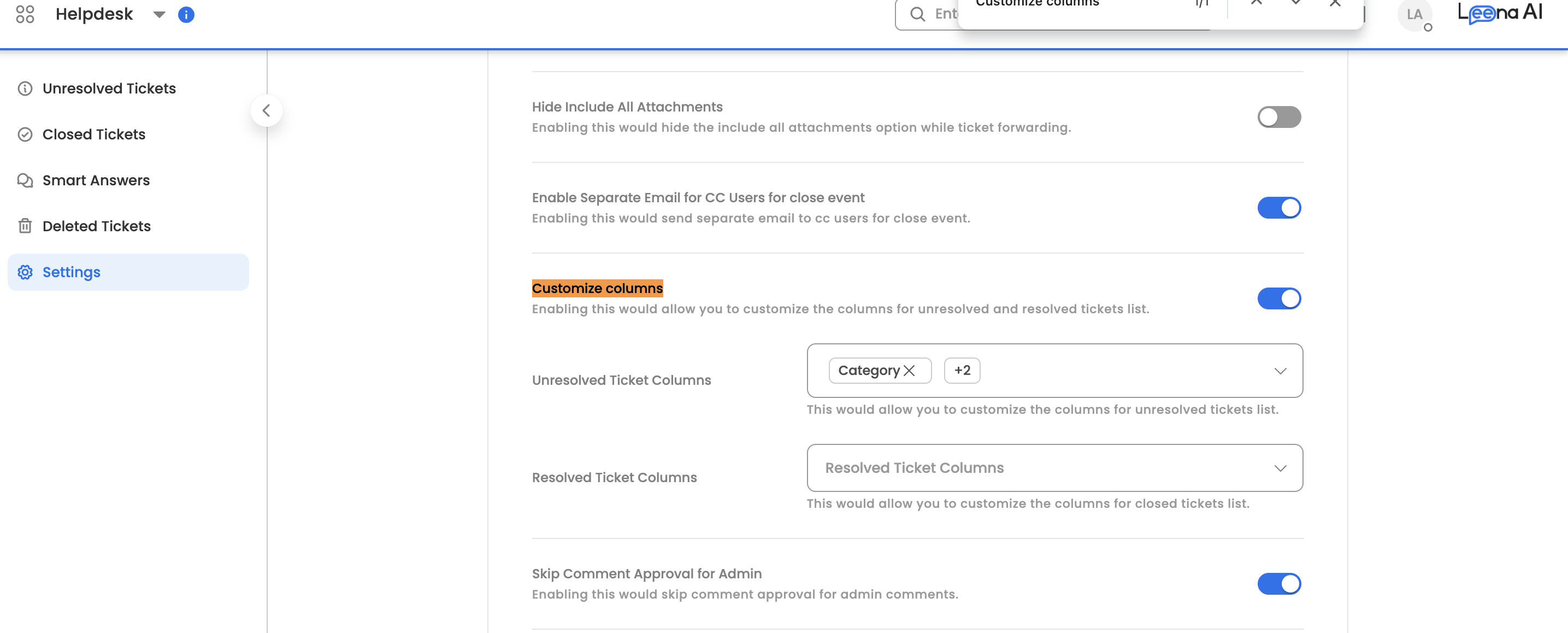The width and height of the screenshot is (1568, 633).
Task: Expand Unresolved Ticket Columns dropdown chevron
Action: click(x=1280, y=371)
